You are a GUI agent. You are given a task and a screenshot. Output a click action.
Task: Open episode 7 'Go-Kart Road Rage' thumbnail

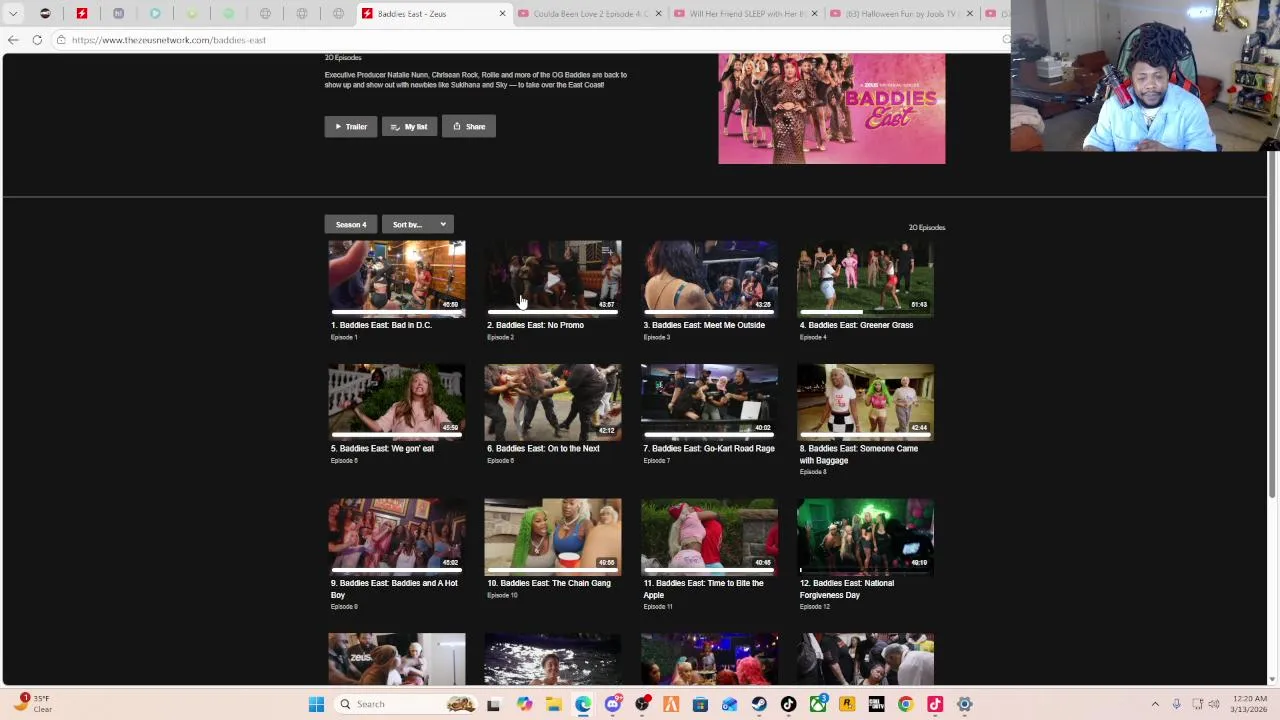point(709,401)
